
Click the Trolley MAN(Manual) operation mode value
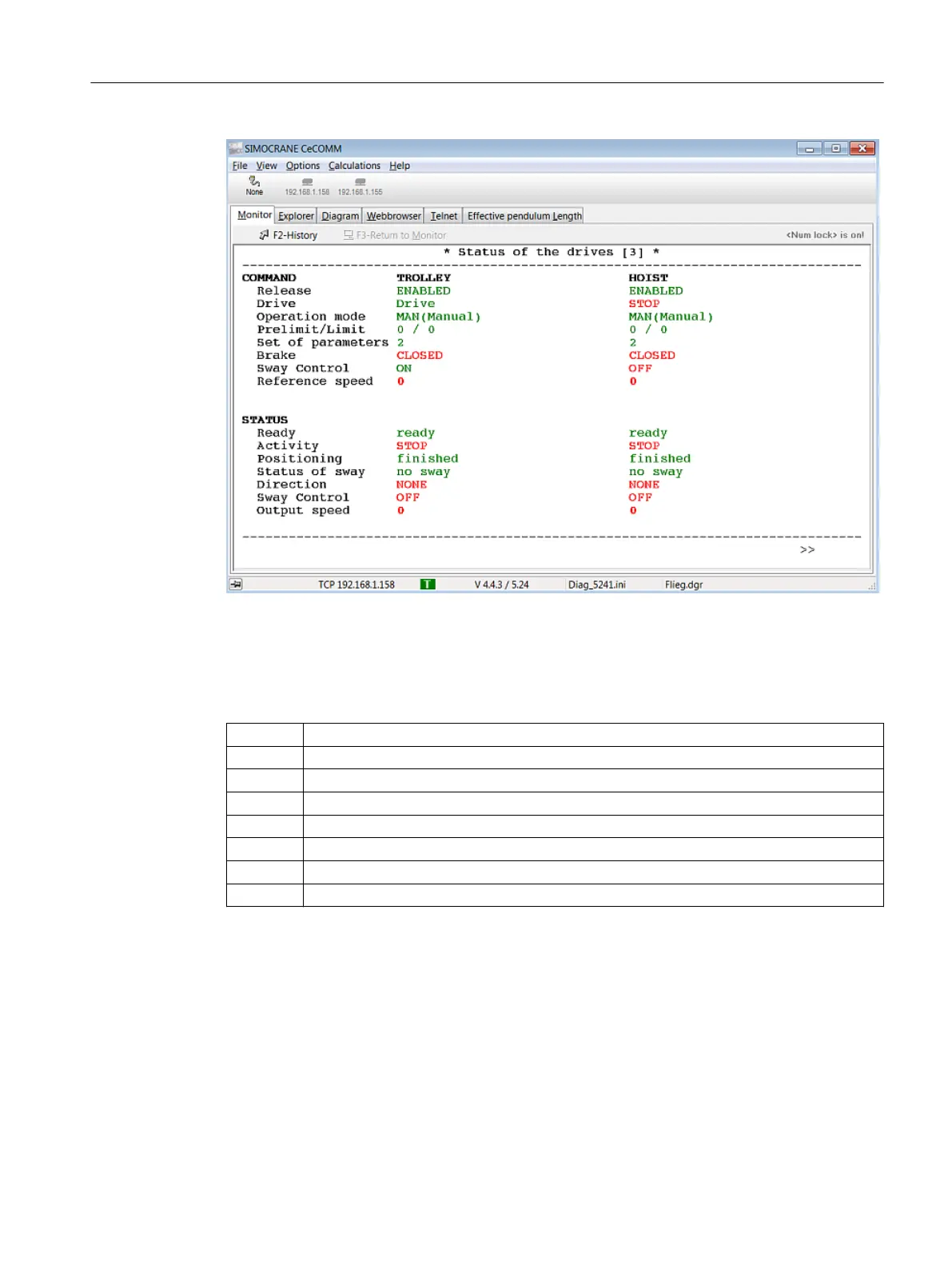439,317
